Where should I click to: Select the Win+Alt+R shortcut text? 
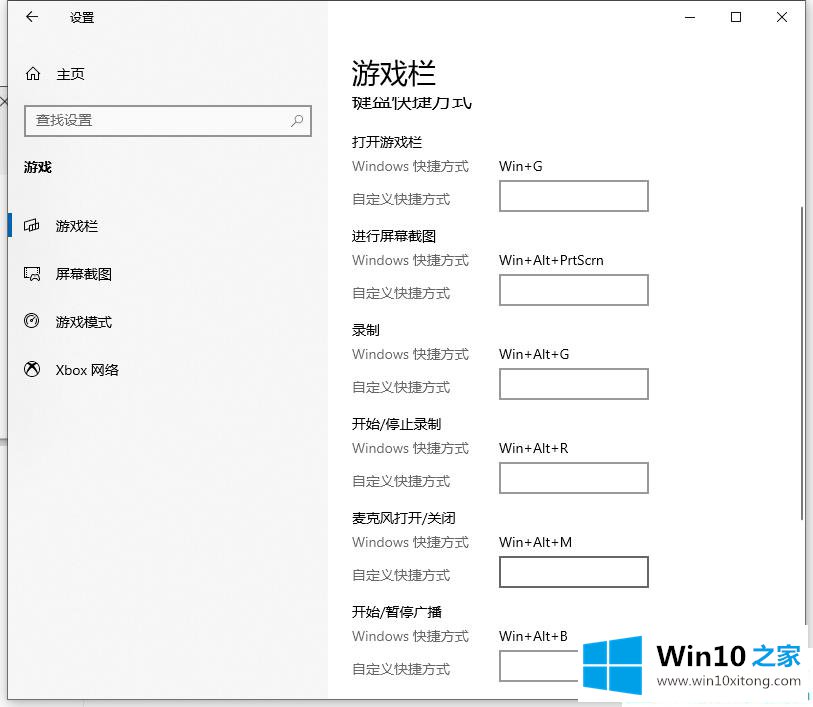pos(534,448)
